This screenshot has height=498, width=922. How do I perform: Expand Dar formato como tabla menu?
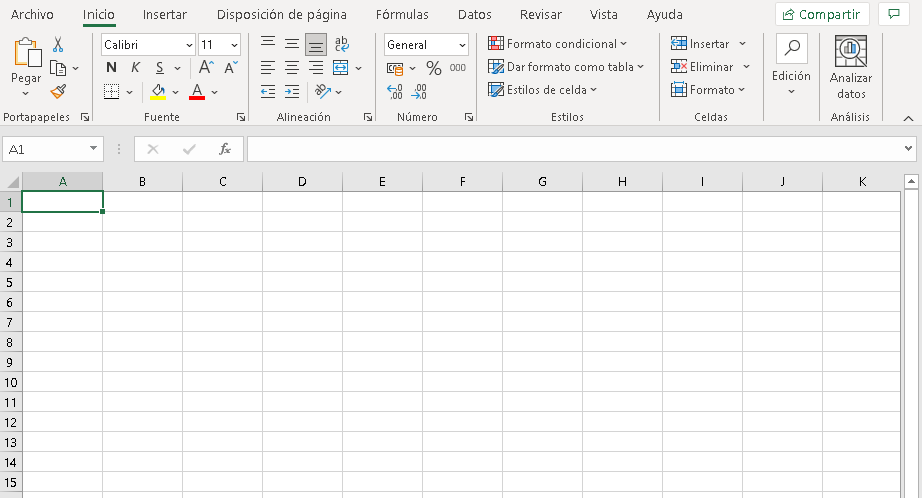[x=566, y=67]
